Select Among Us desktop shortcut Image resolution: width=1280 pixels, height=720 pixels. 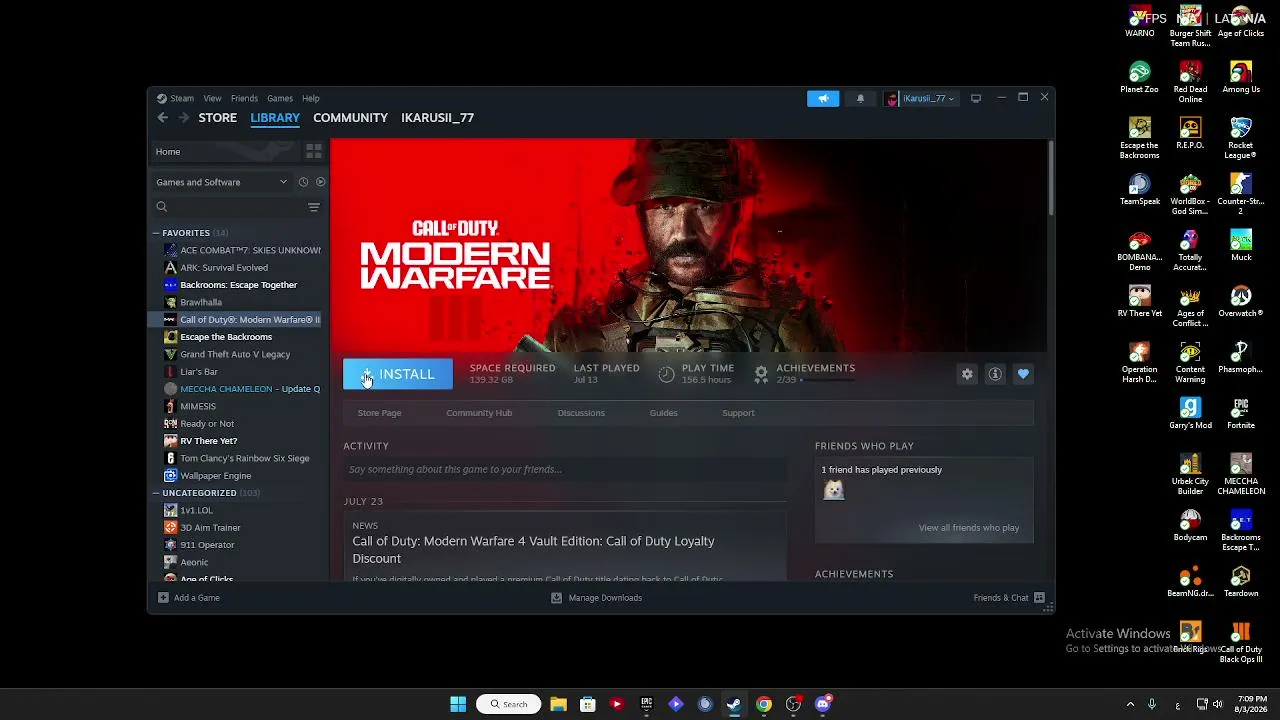click(x=1241, y=78)
